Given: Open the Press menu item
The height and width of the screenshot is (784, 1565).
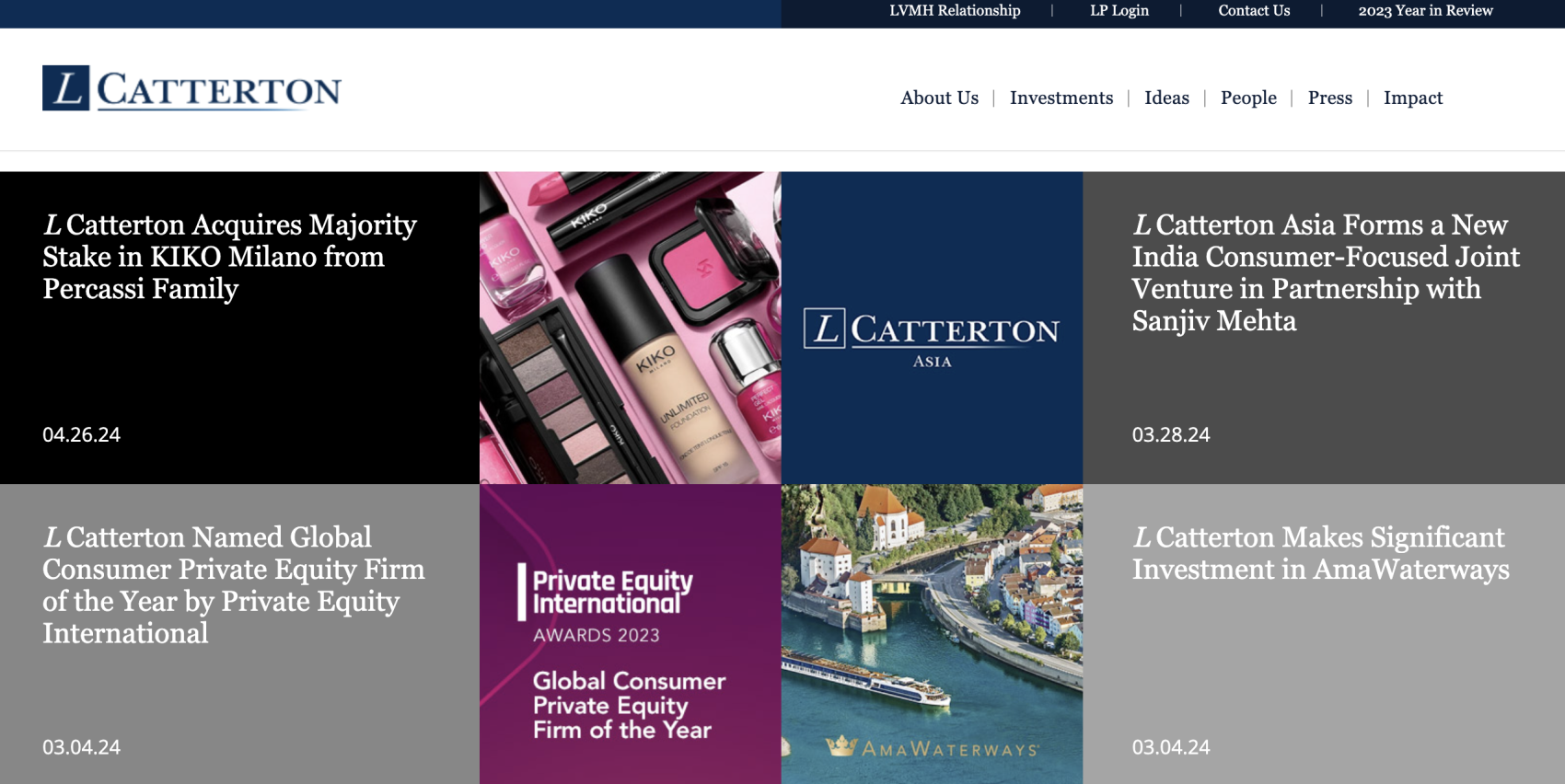Looking at the screenshot, I should coord(1330,98).
